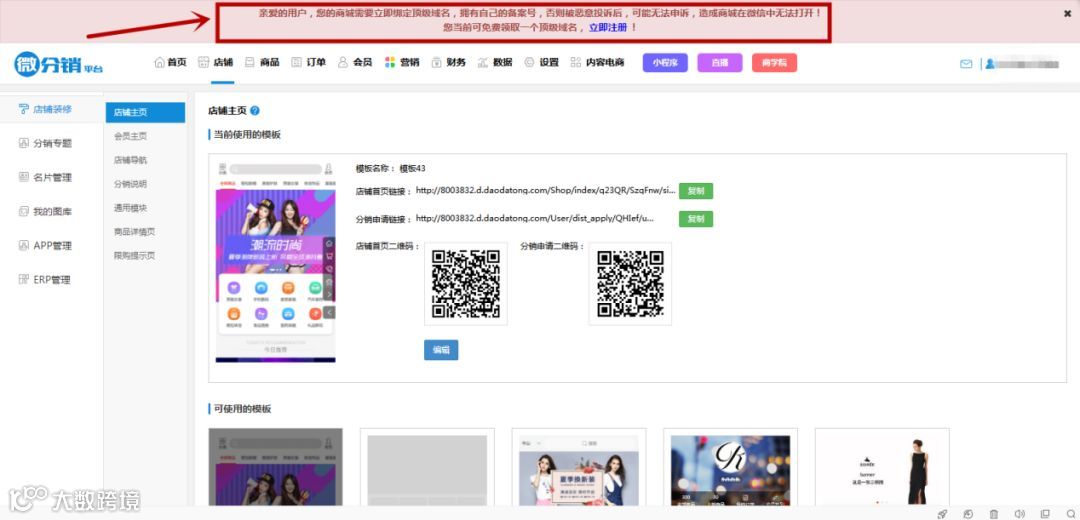This screenshot has width=1080, height=520.
Task: Click the magnifier zoom icon in bottom bar
Action: 1069,513
